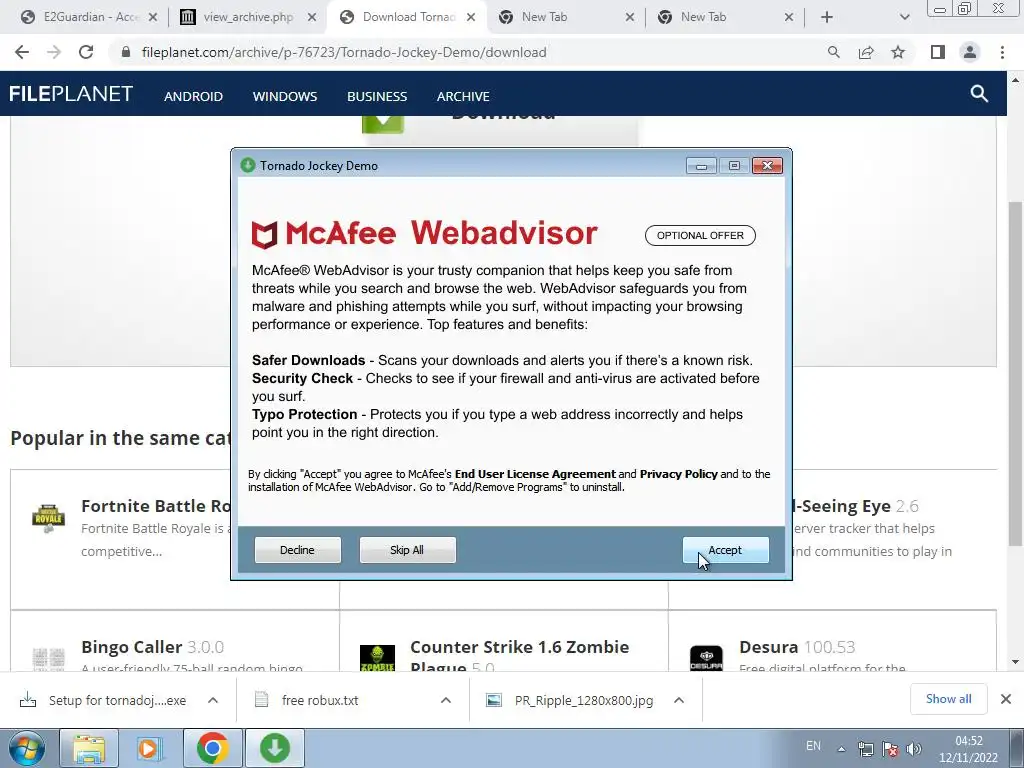Open the network tray icon
The height and width of the screenshot is (768, 1024).
click(866, 749)
